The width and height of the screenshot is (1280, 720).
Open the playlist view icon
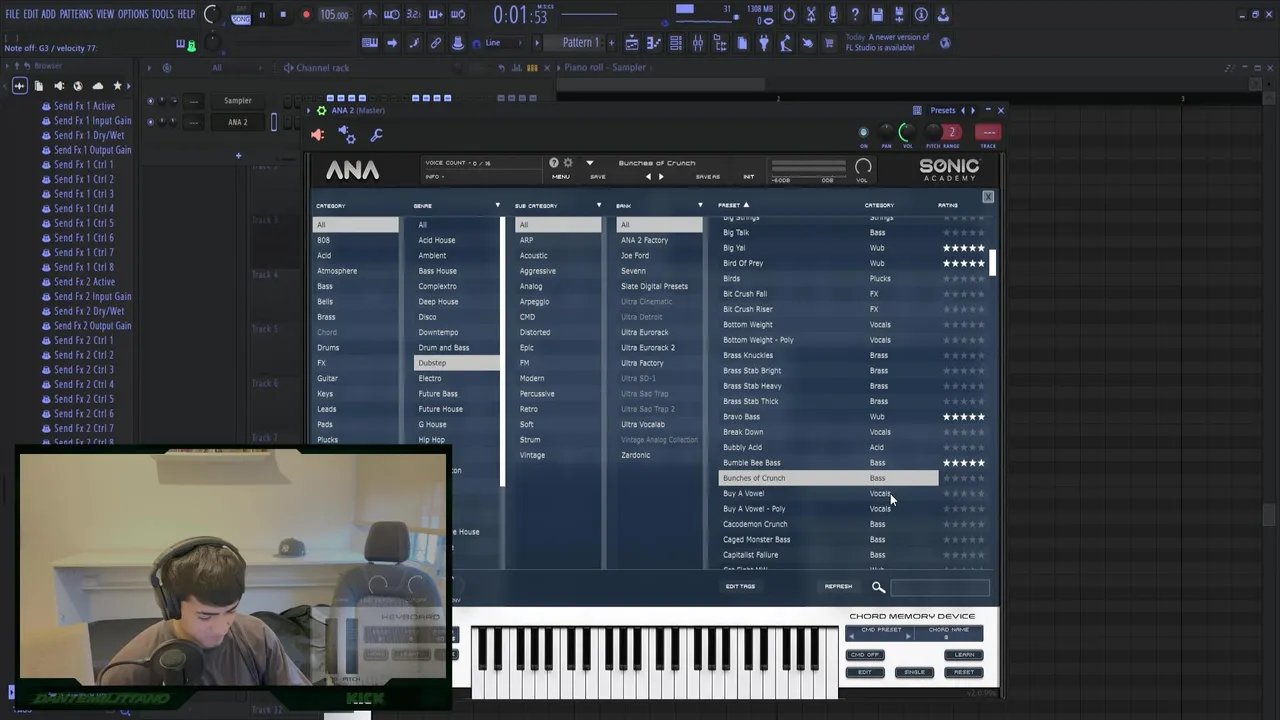632,43
